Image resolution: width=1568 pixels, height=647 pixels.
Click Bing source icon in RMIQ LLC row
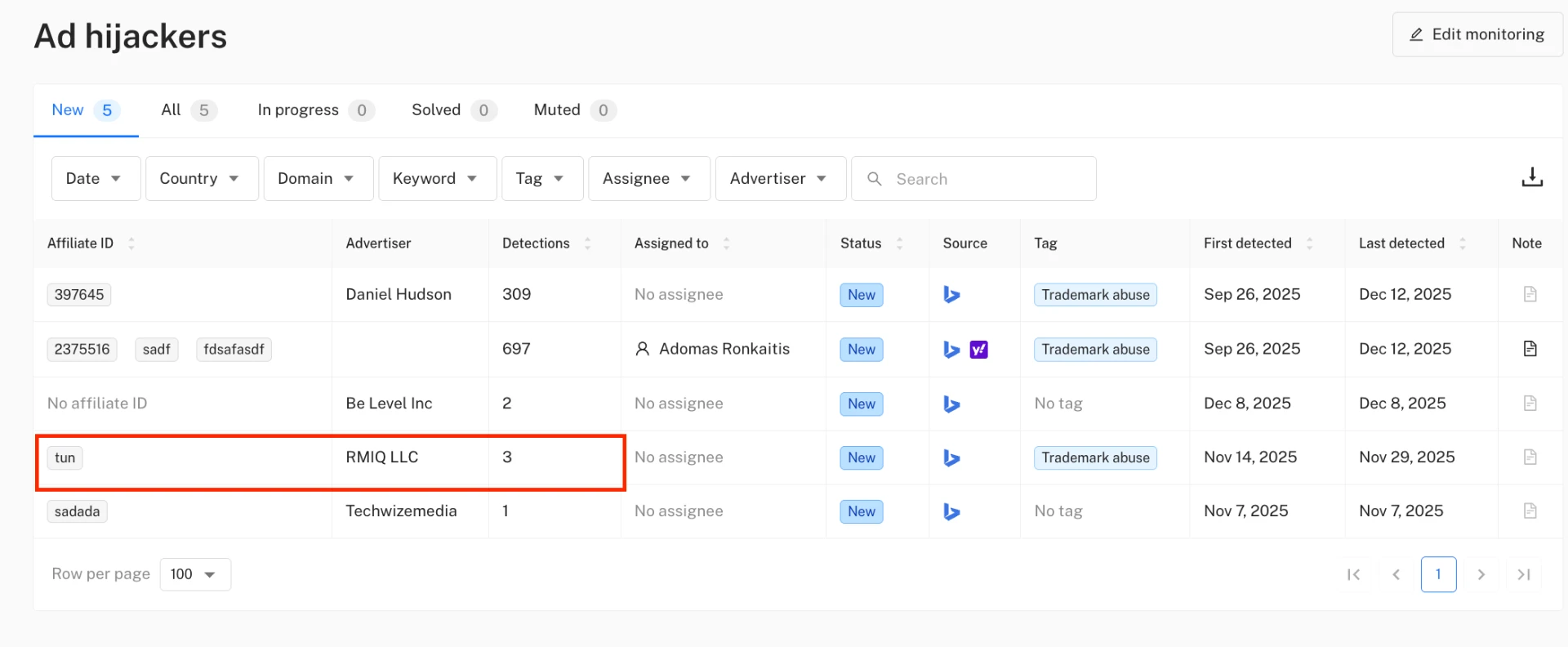[951, 457]
